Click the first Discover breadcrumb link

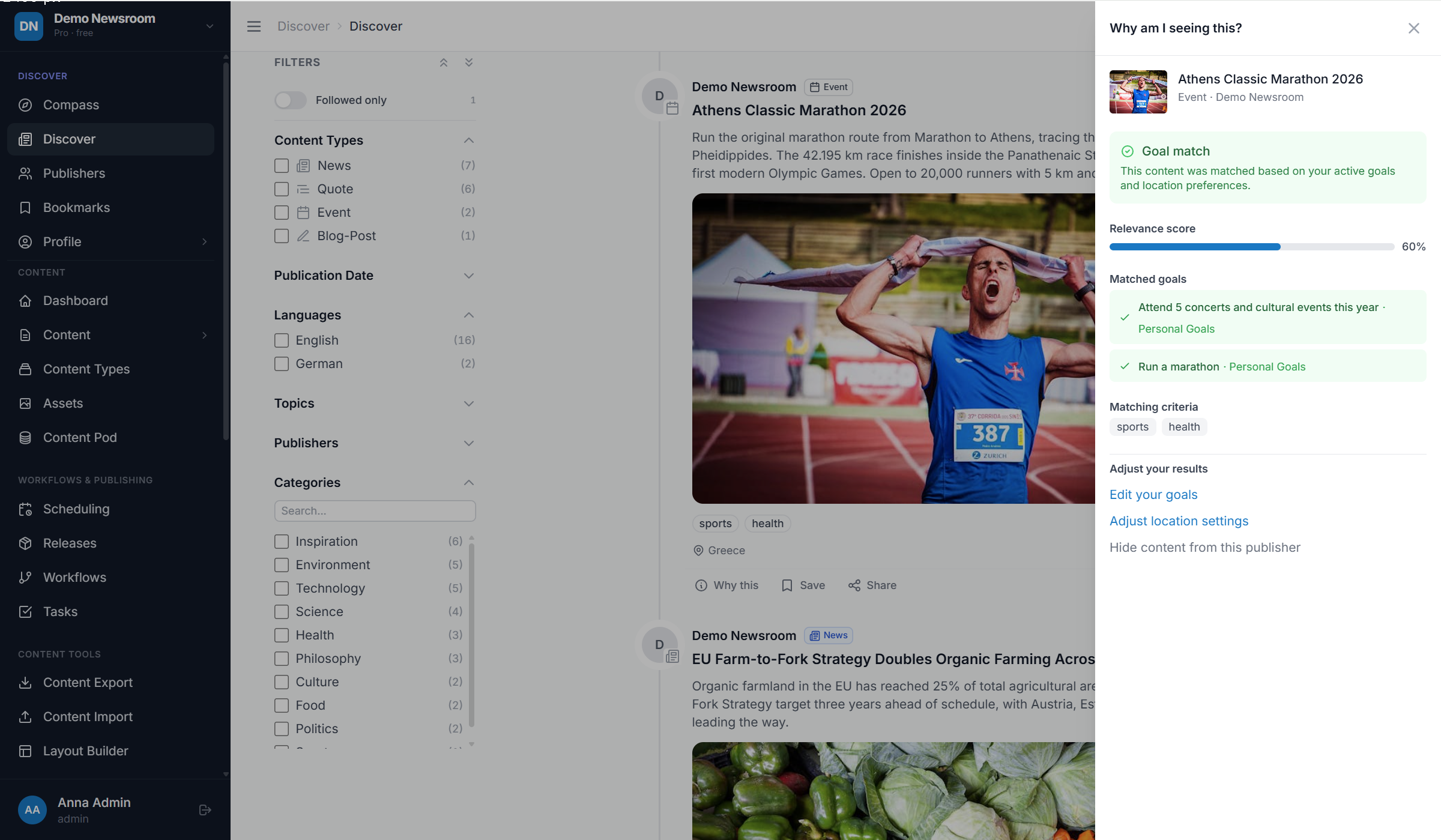coord(303,26)
